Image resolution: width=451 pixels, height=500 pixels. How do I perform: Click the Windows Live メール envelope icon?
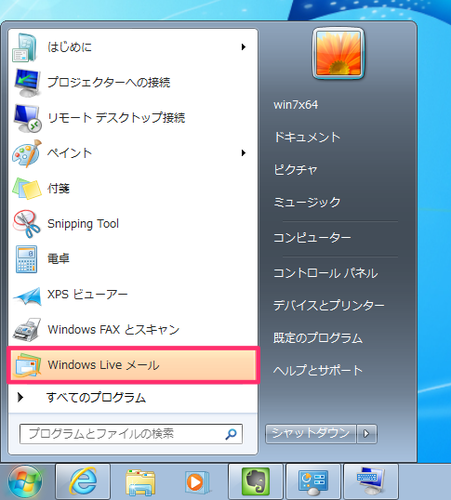(x=27, y=365)
